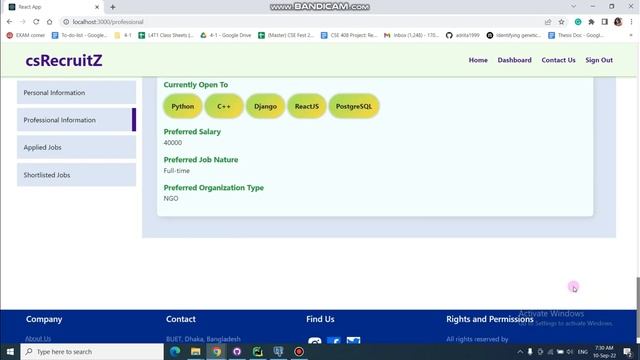Open Microsoft Edge from the taskbar
The width and height of the screenshot is (640, 360).
tap(175, 351)
